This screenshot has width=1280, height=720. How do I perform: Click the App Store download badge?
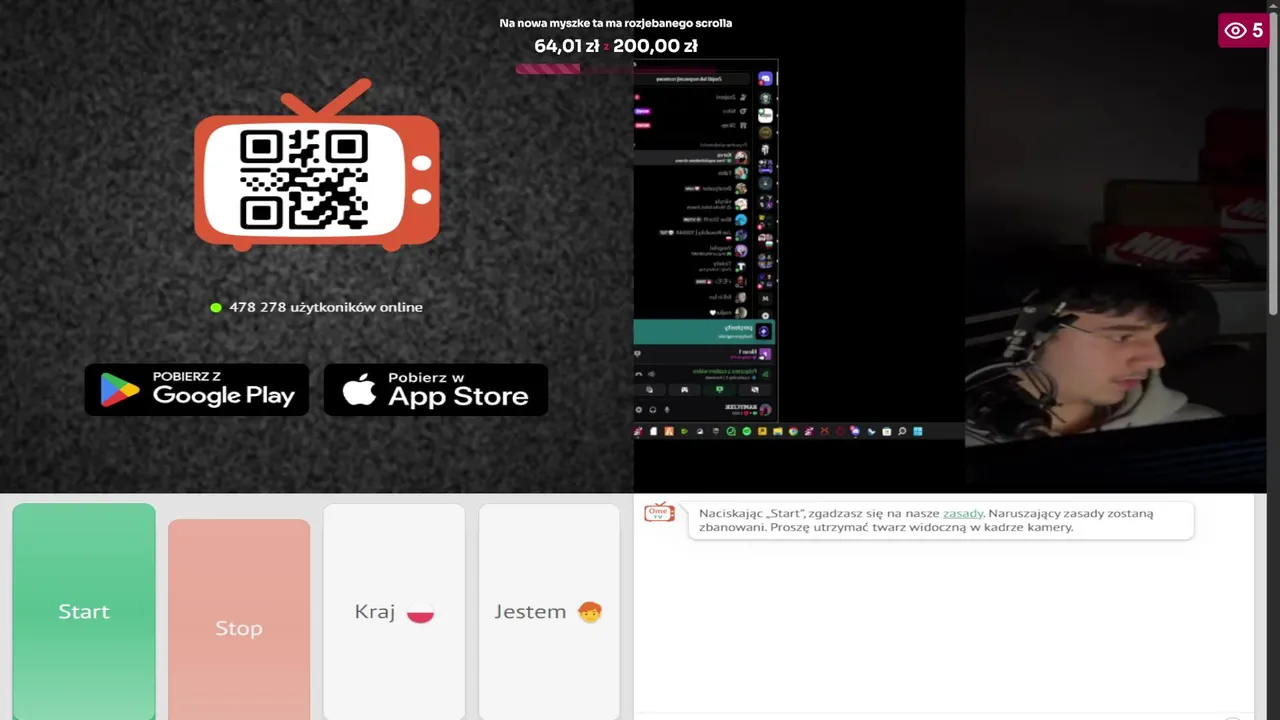[436, 389]
